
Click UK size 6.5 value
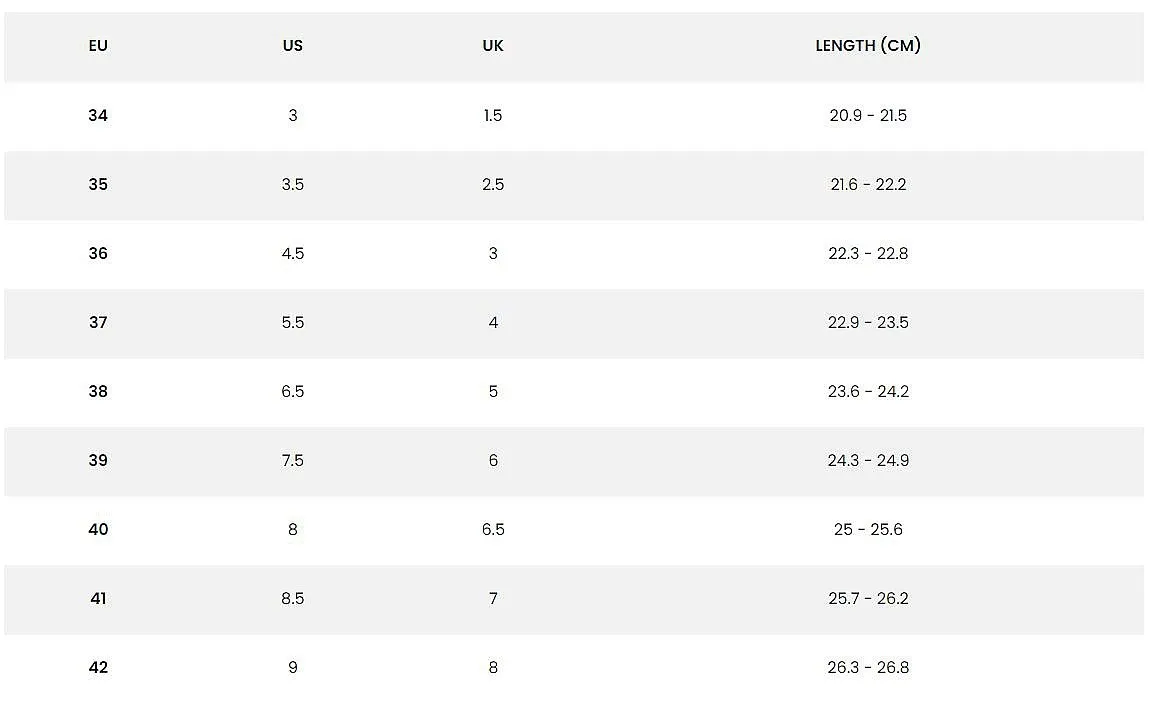493,530
